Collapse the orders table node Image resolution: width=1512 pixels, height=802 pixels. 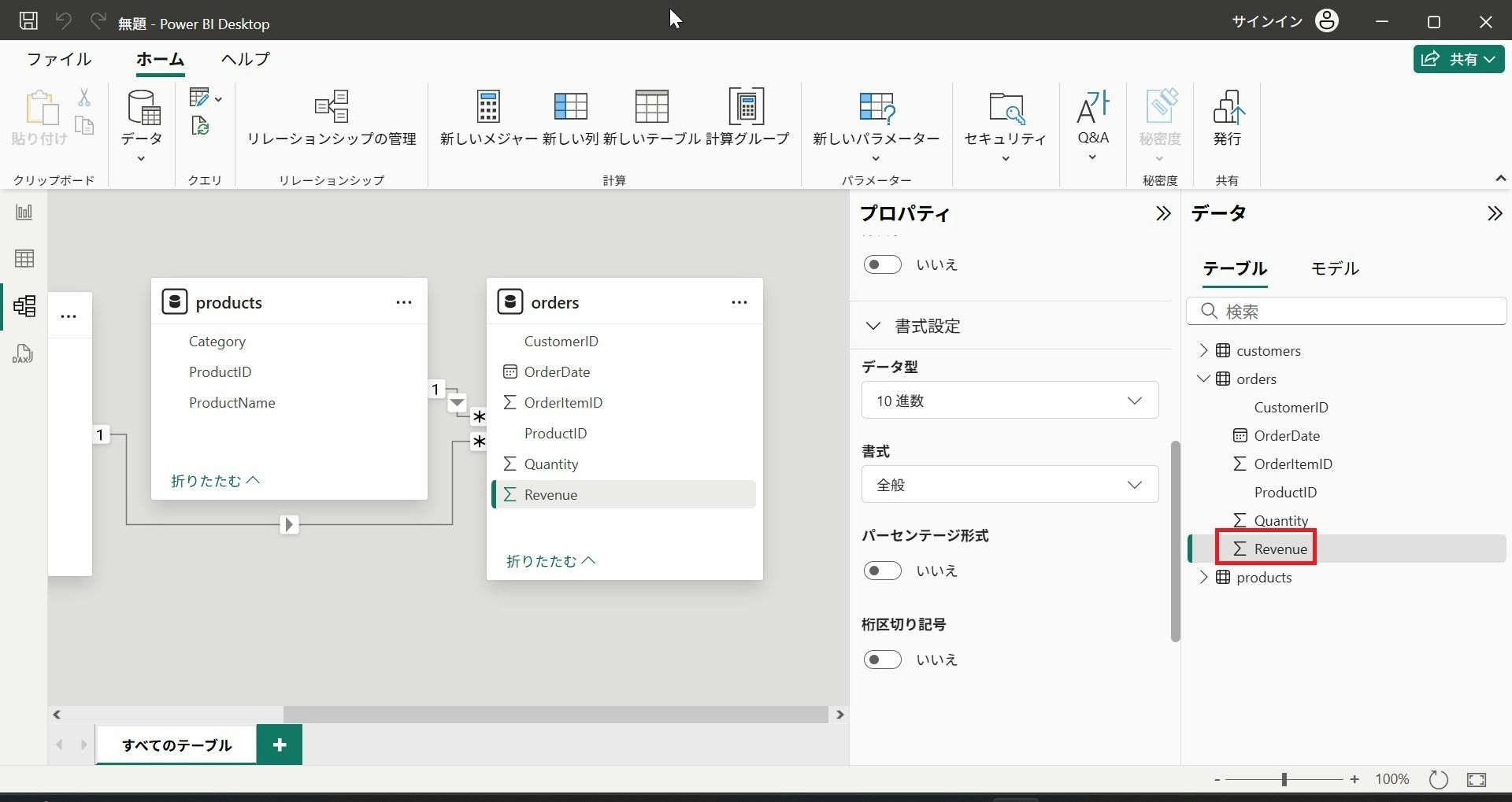tap(1203, 379)
